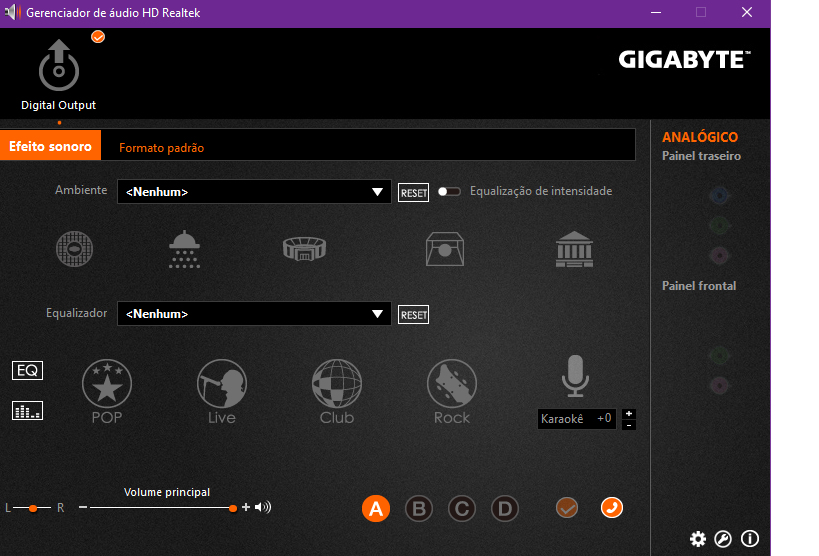Toggle Equalização de intensidade switch
The height and width of the screenshot is (556, 819).
pos(449,192)
